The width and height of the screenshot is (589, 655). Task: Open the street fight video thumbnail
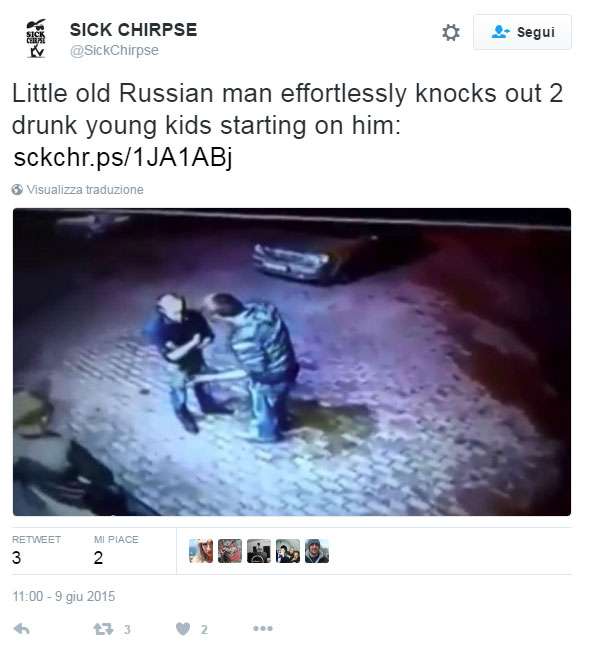tap(292, 362)
